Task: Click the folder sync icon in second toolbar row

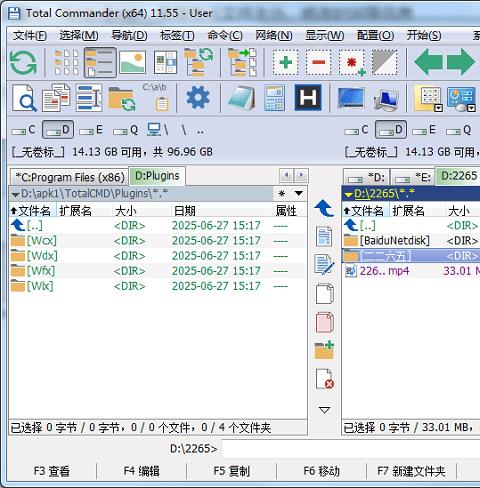Action: click(x=122, y=99)
